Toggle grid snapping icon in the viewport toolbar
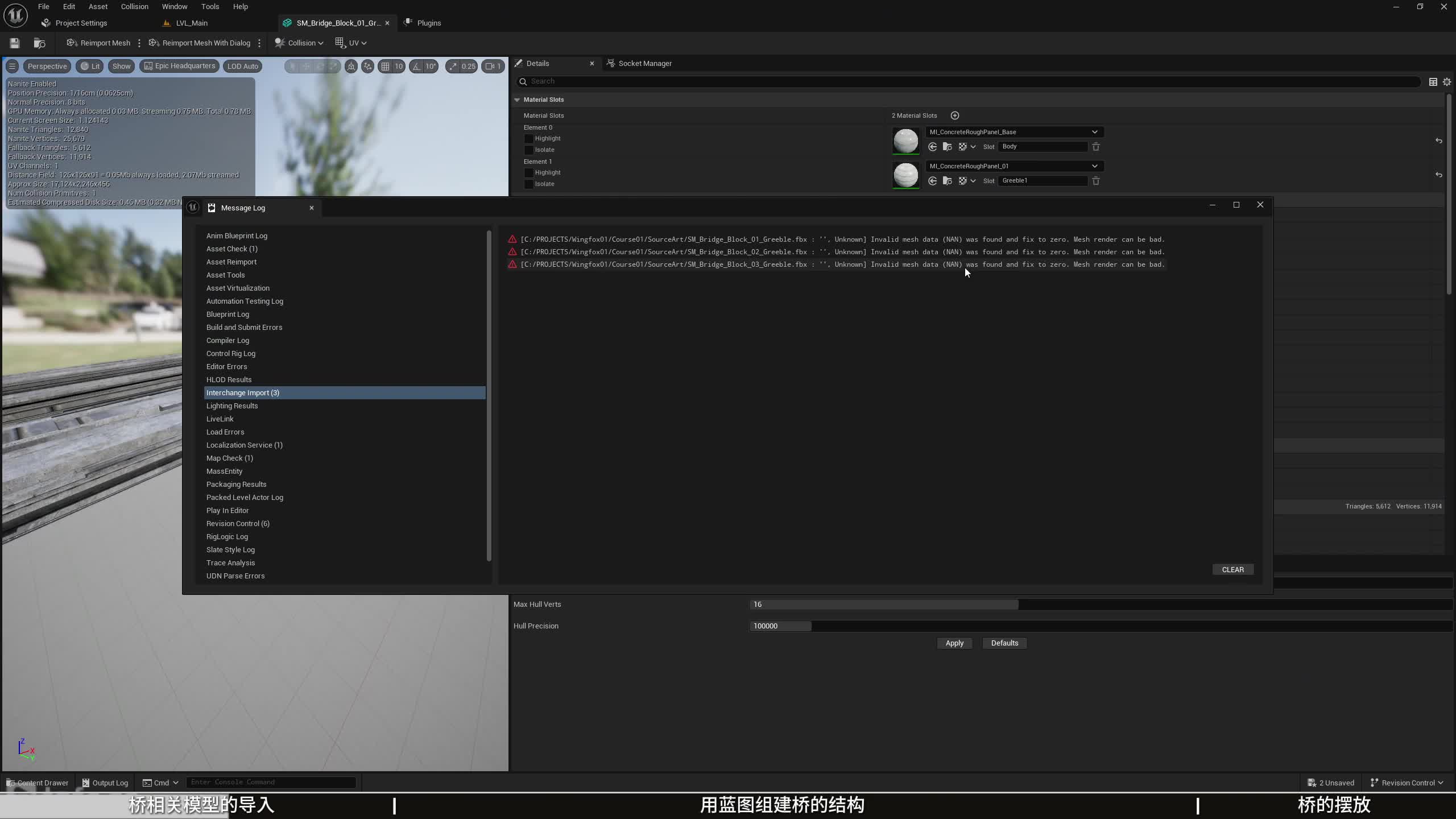1456x819 pixels. click(386, 67)
